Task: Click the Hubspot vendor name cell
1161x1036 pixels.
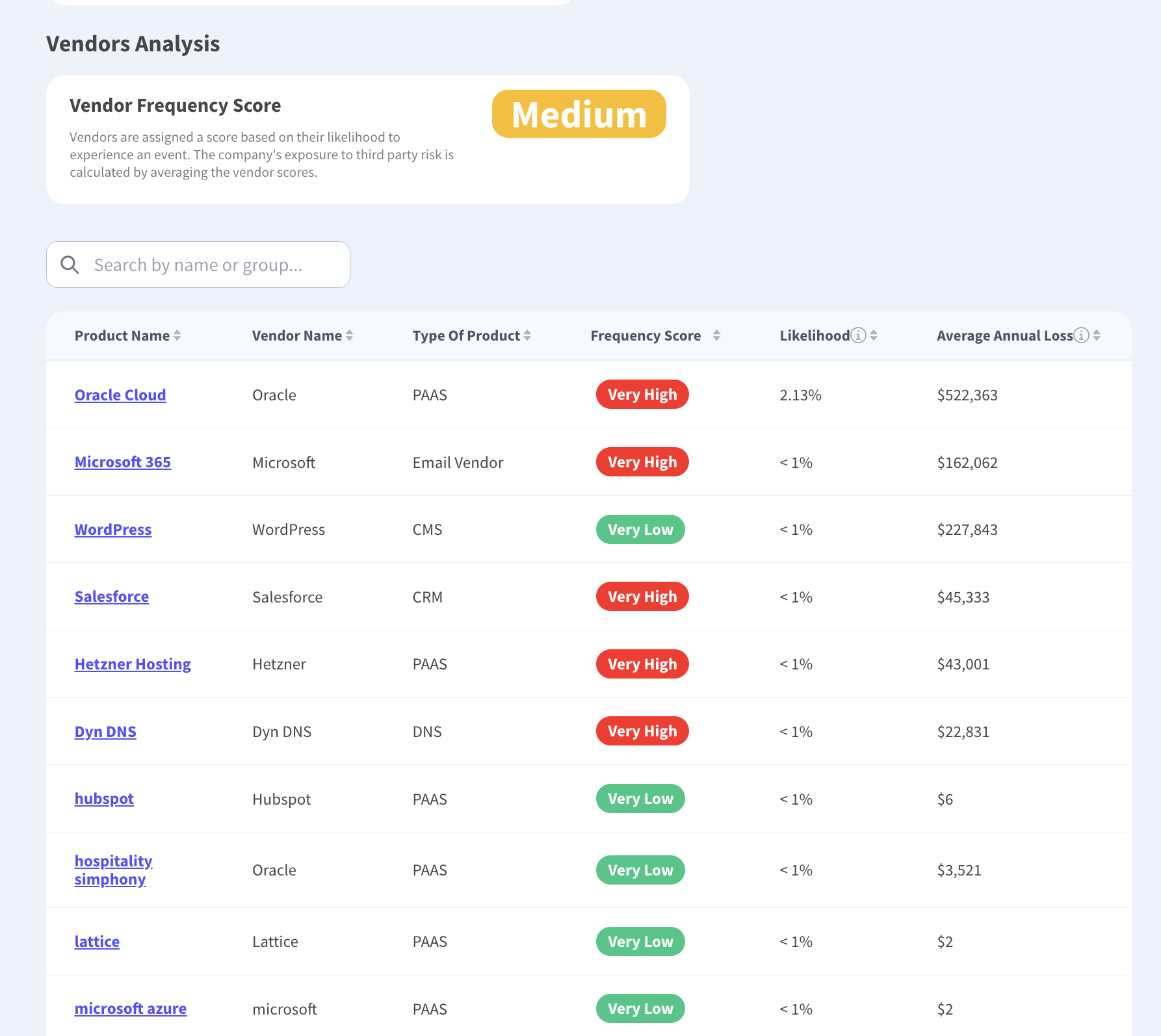Action: [282, 799]
